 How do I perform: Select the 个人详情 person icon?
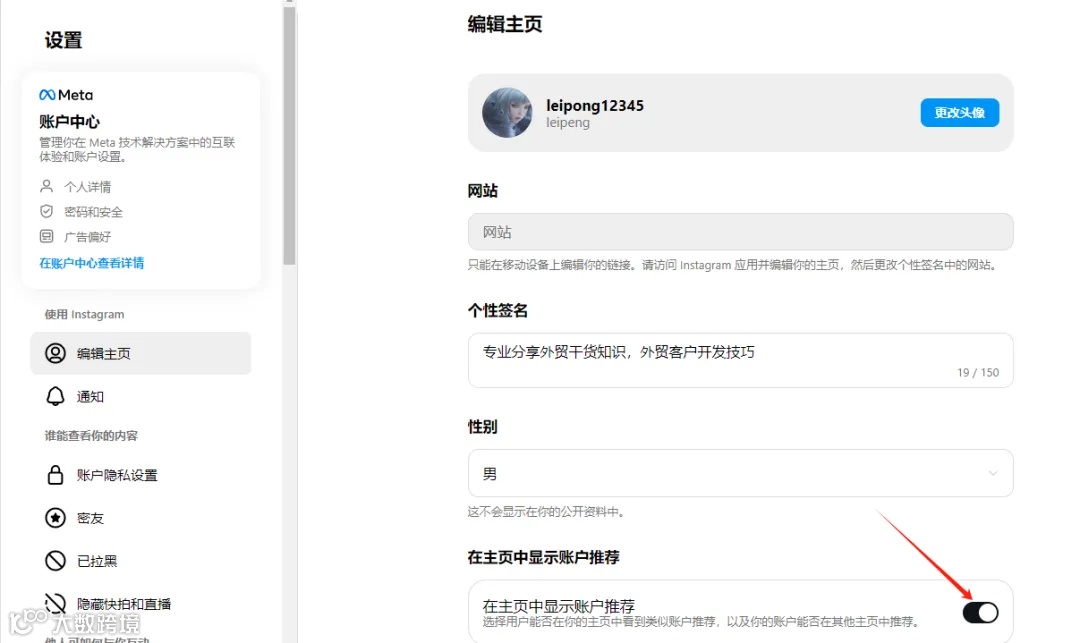click(48, 186)
